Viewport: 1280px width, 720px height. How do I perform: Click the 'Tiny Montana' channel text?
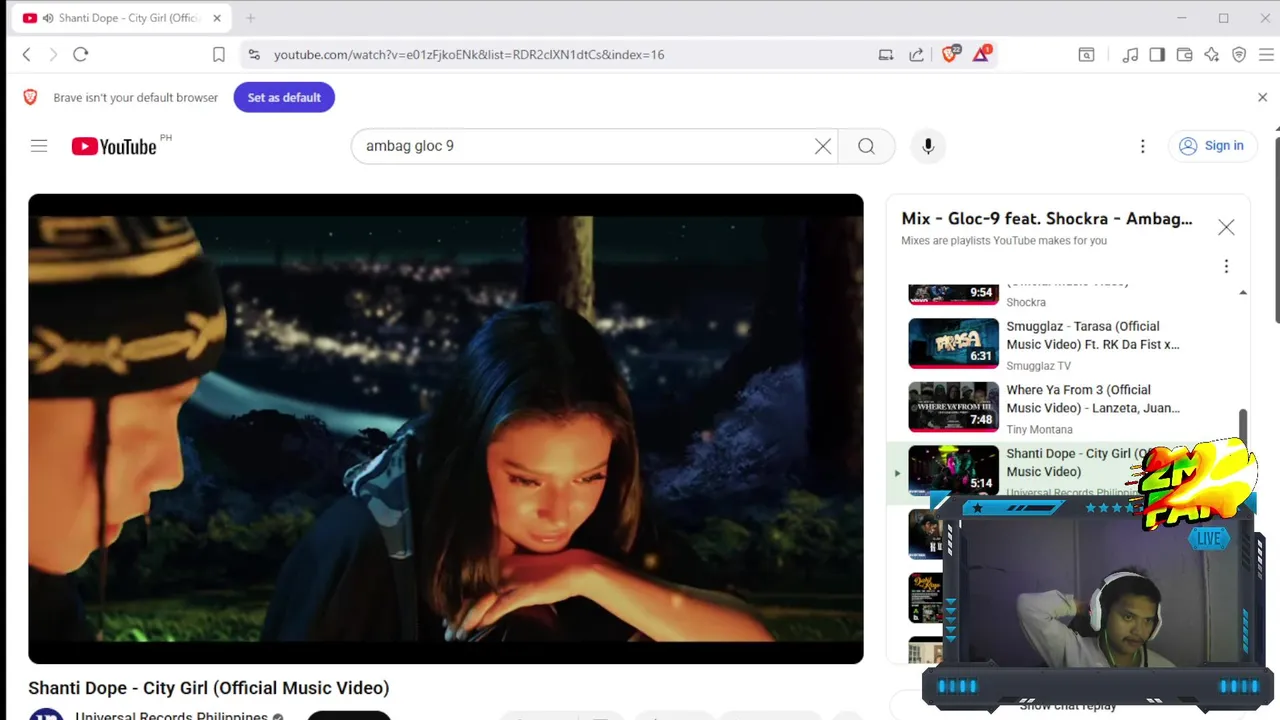(x=1039, y=430)
